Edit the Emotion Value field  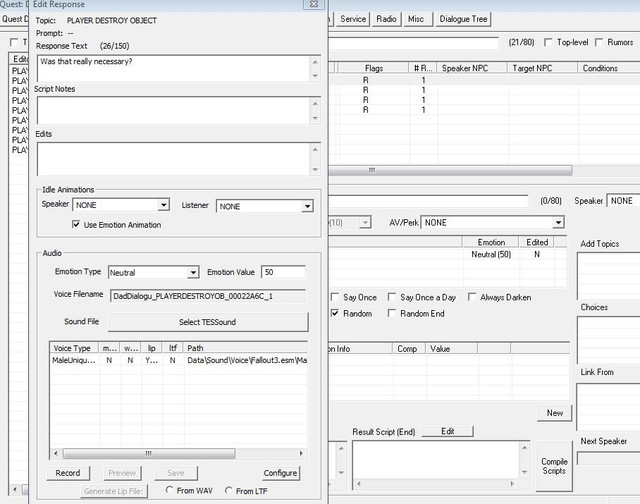tap(283, 272)
